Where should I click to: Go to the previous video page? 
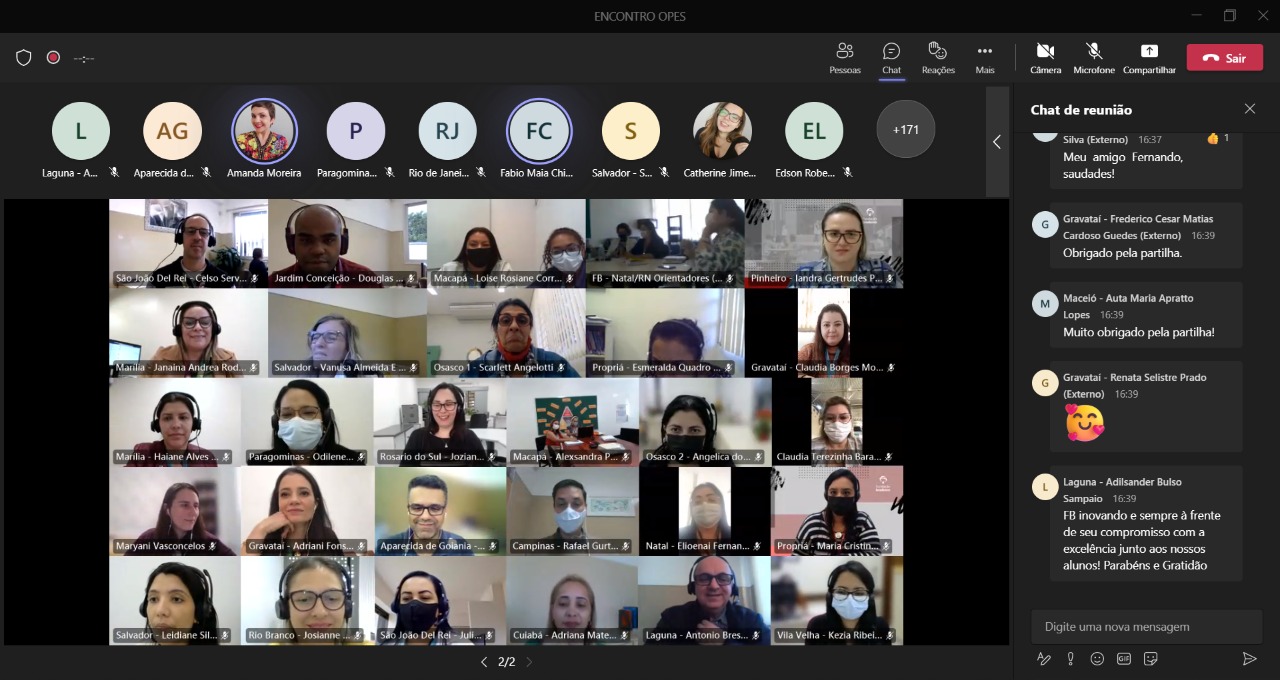click(484, 662)
